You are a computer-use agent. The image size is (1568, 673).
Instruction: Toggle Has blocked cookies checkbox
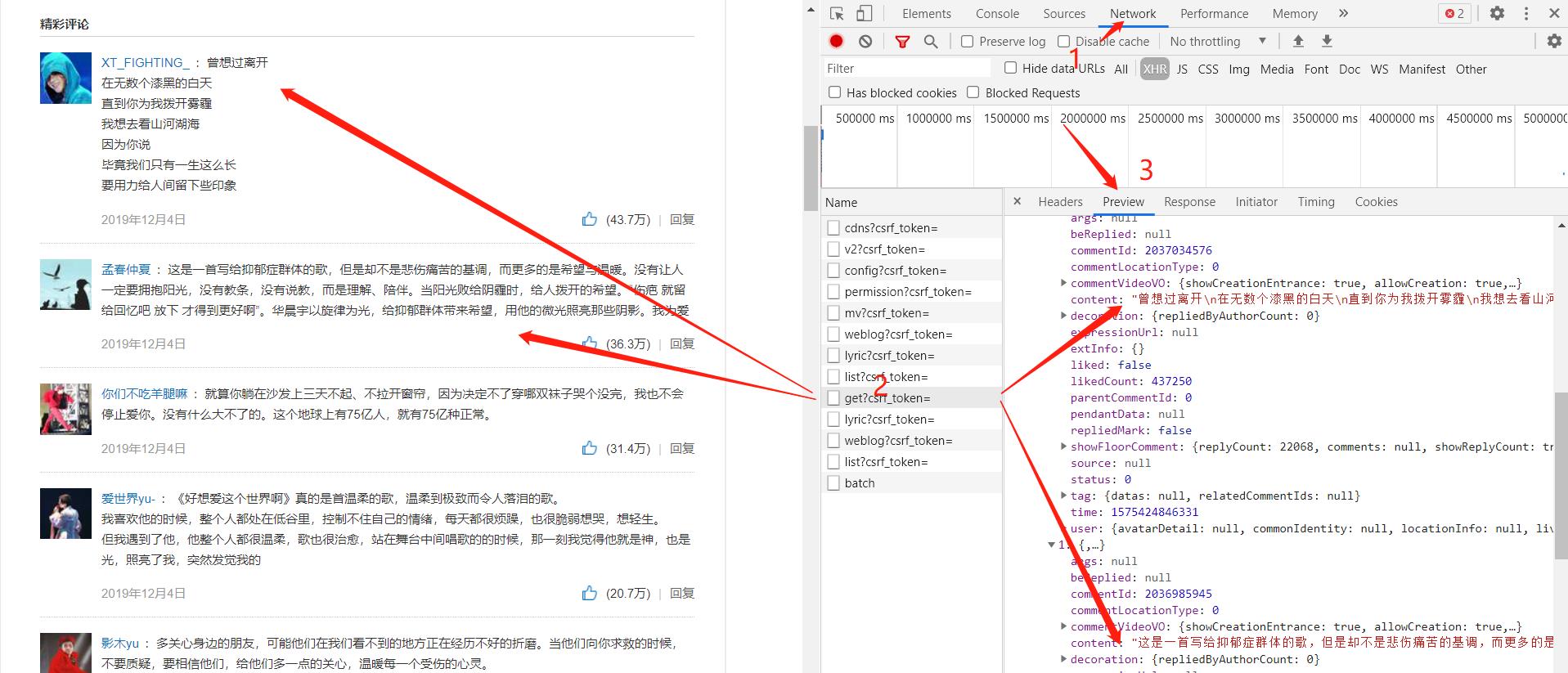(x=834, y=92)
